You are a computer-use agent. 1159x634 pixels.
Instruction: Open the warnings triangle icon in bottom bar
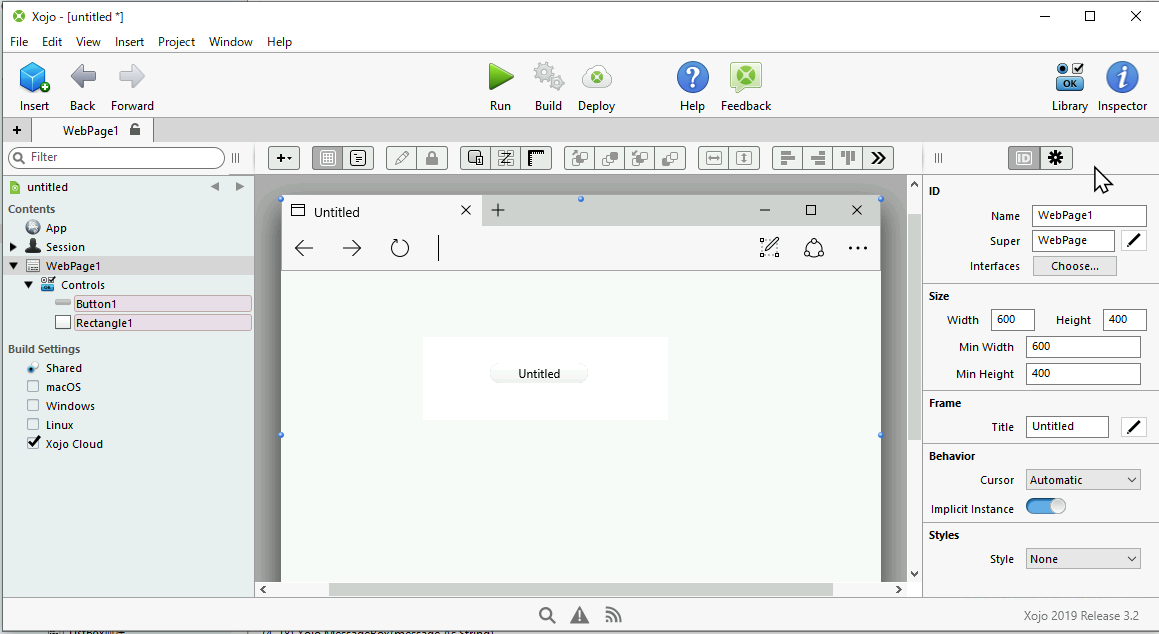point(580,615)
